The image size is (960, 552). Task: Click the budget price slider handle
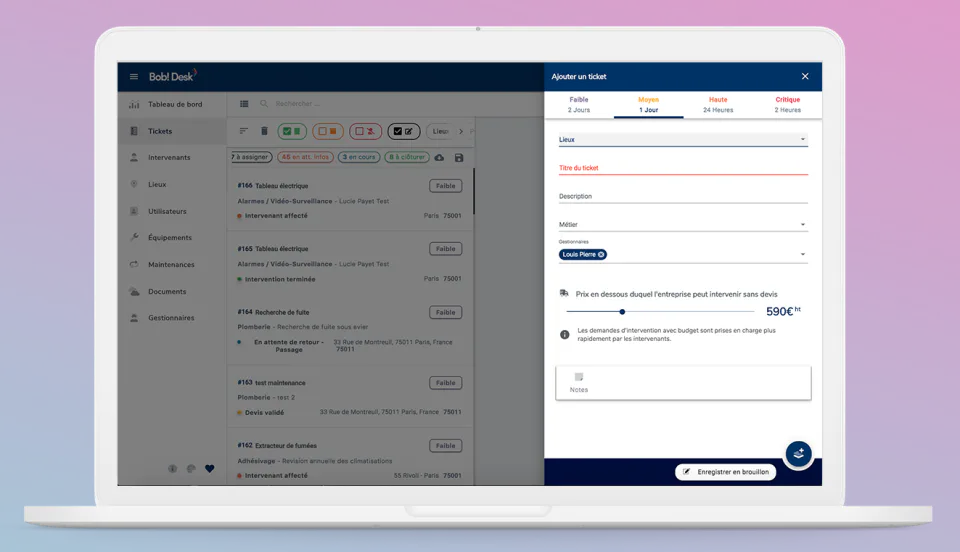pyautogui.click(x=622, y=311)
